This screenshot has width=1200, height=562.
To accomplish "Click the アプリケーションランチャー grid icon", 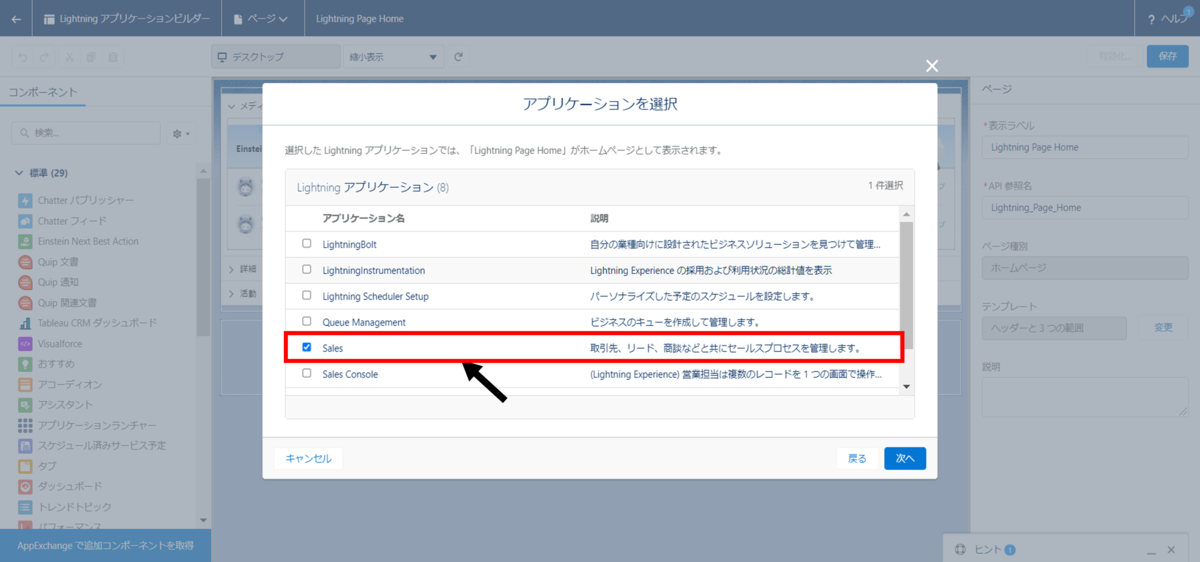I will tap(25, 425).
